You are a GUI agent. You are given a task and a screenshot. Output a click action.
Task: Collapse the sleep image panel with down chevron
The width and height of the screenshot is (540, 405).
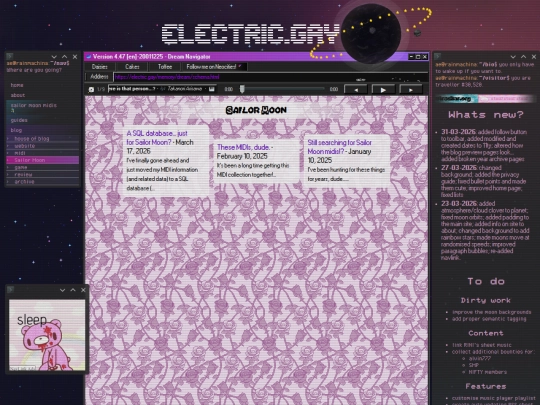[x=62, y=290]
